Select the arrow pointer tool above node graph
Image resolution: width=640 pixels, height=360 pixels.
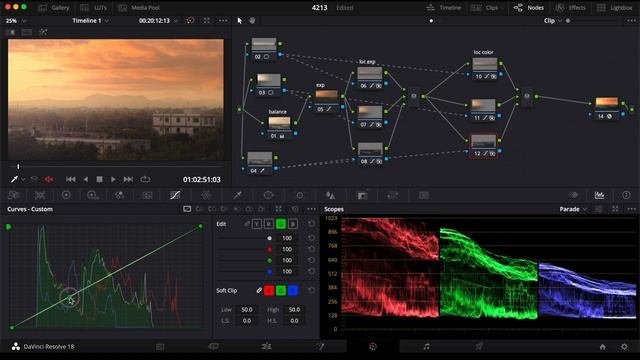click(x=240, y=20)
